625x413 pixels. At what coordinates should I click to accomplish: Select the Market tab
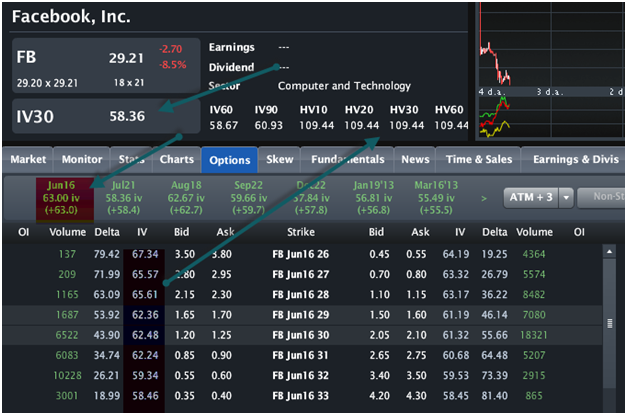coord(28,159)
